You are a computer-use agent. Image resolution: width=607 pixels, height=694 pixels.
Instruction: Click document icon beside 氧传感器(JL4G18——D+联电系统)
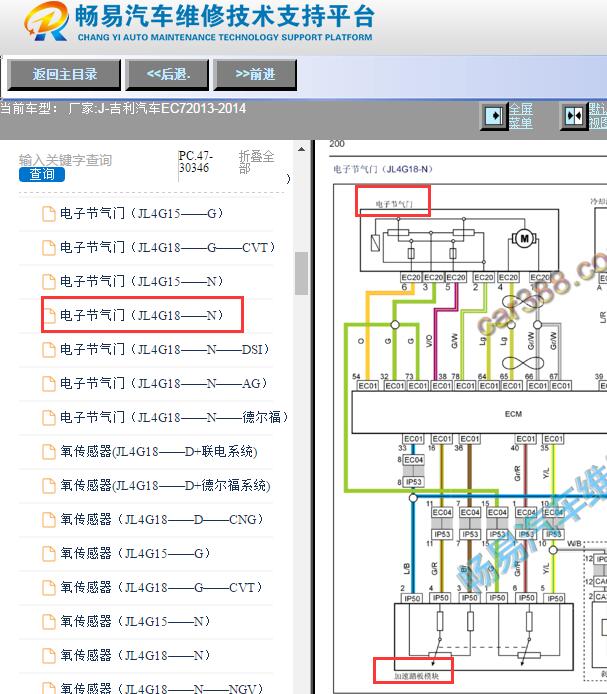pyautogui.click(x=49, y=451)
